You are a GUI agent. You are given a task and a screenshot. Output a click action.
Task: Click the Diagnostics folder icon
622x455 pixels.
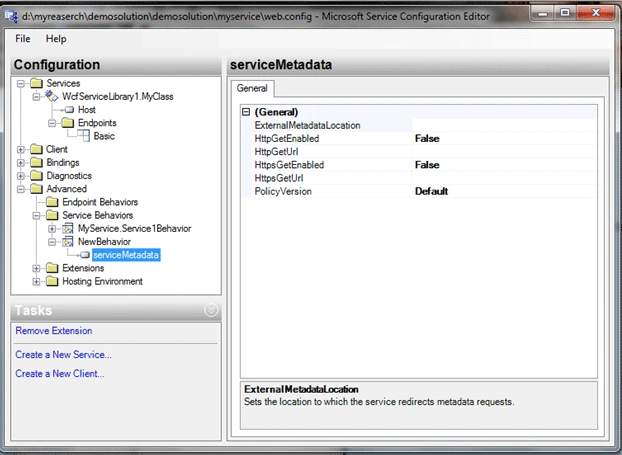click(x=36, y=175)
